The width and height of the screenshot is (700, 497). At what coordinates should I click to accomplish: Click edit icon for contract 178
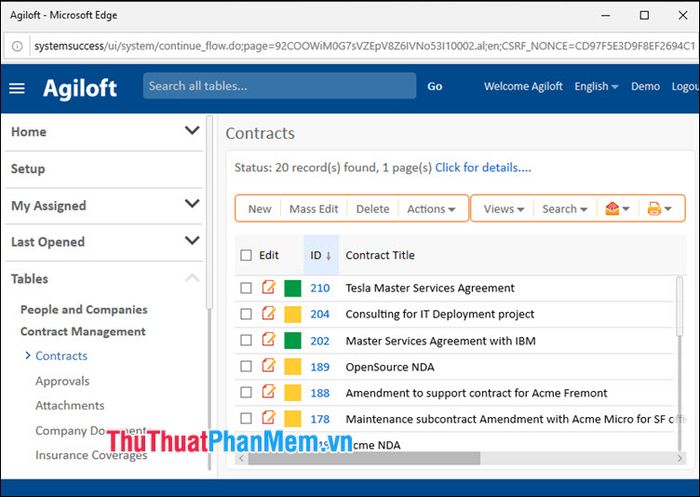click(268, 418)
